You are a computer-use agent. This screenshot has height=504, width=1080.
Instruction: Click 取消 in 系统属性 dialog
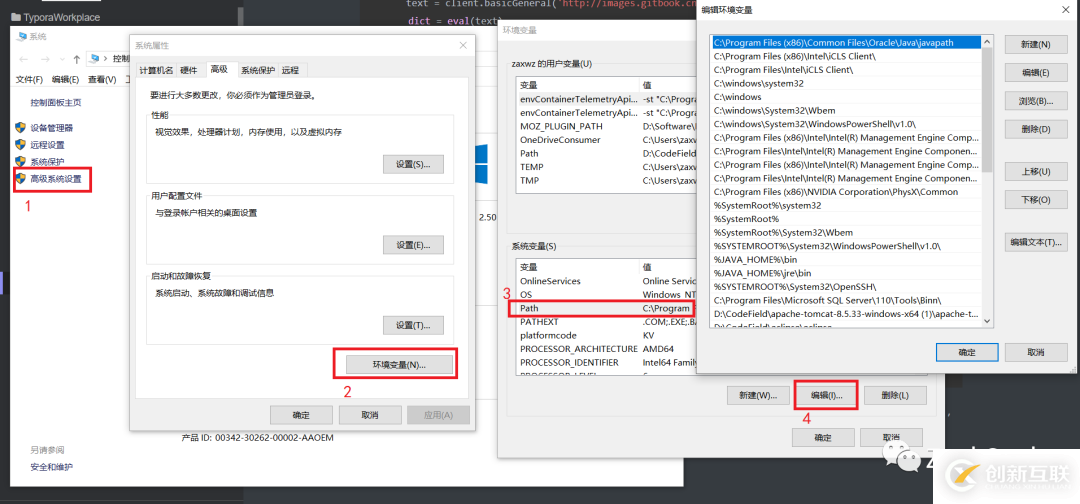pyautogui.click(x=369, y=415)
